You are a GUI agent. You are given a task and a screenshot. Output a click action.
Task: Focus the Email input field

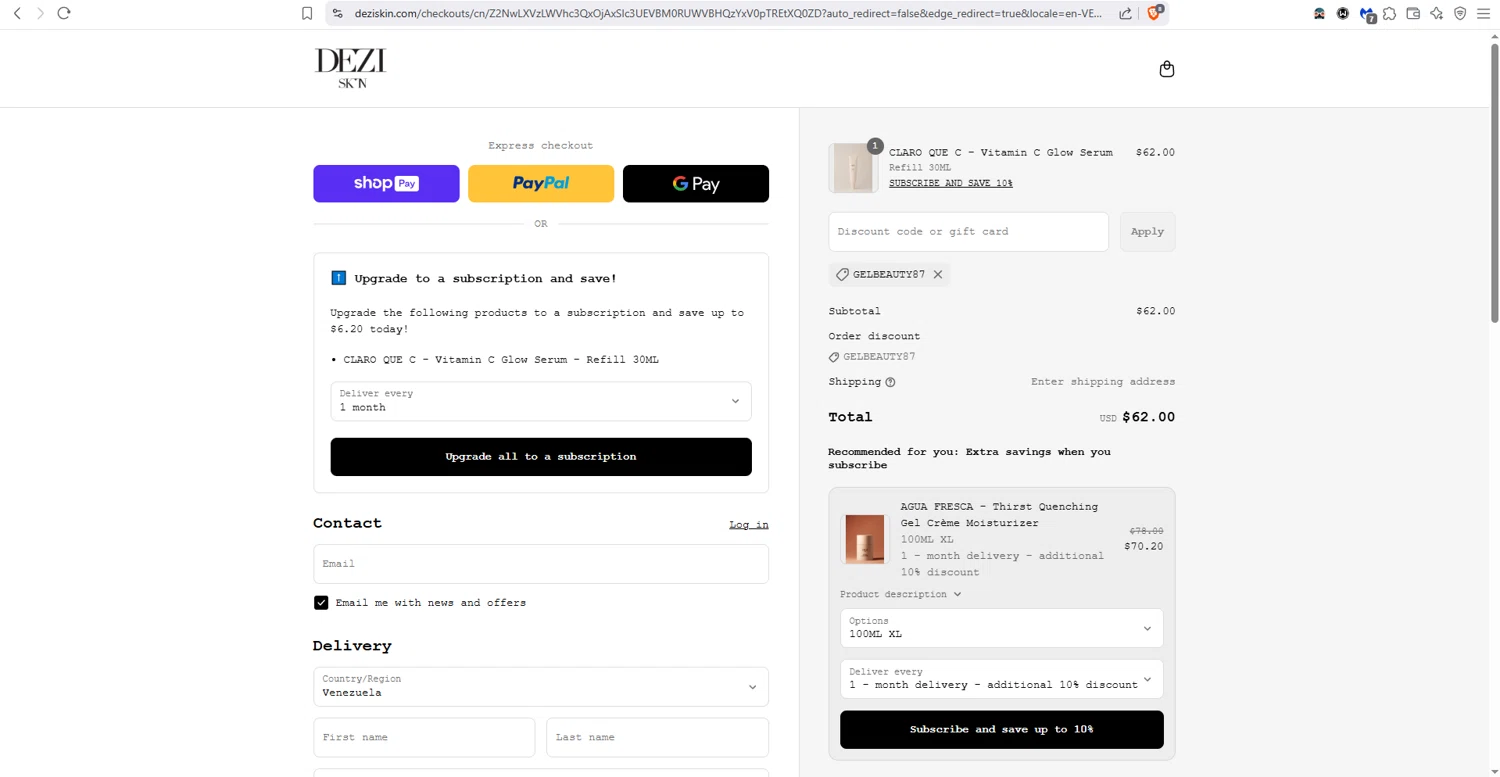(541, 564)
